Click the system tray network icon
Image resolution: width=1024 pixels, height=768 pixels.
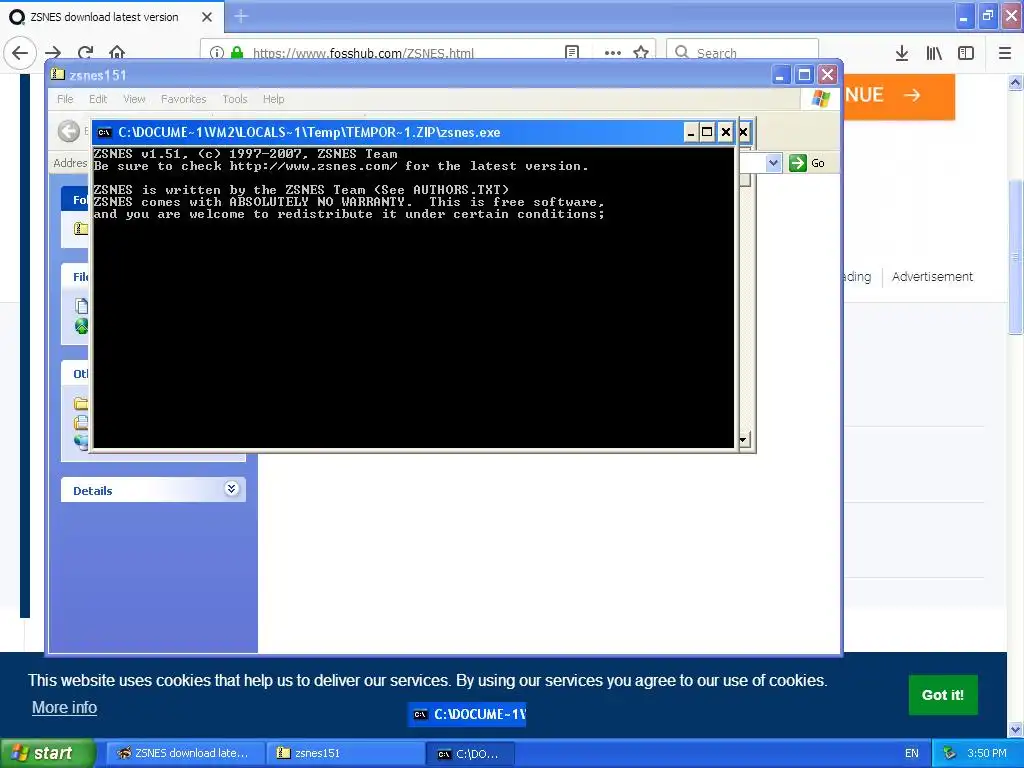pyautogui.click(x=949, y=754)
